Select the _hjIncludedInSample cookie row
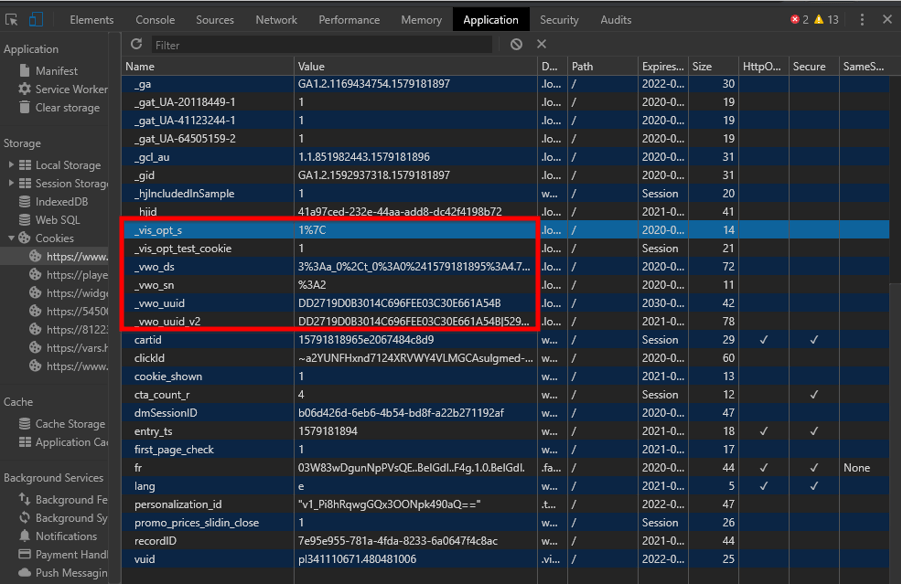The height and width of the screenshot is (584, 901). [506, 194]
